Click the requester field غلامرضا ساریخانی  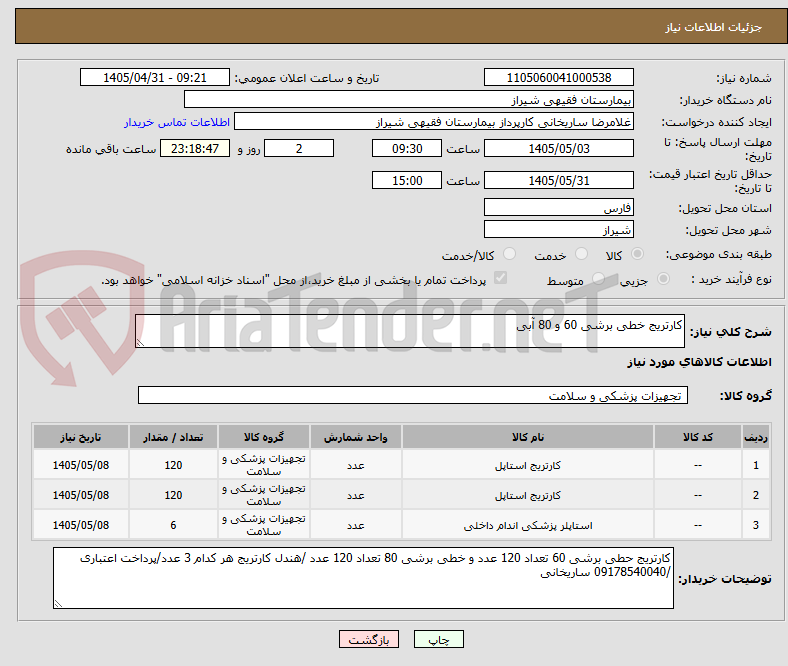[x=434, y=122]
